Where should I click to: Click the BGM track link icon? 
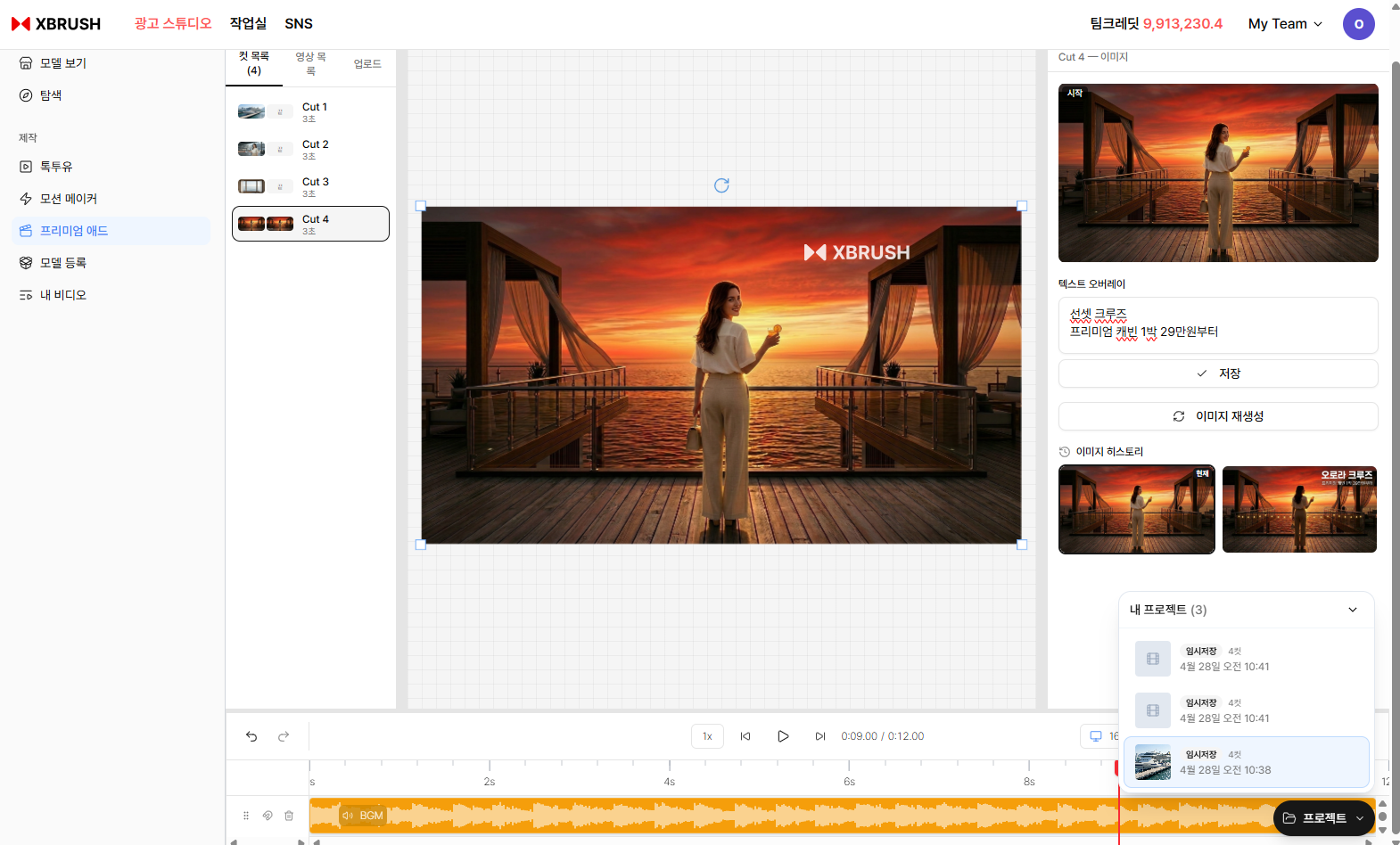tap(268, 816)
